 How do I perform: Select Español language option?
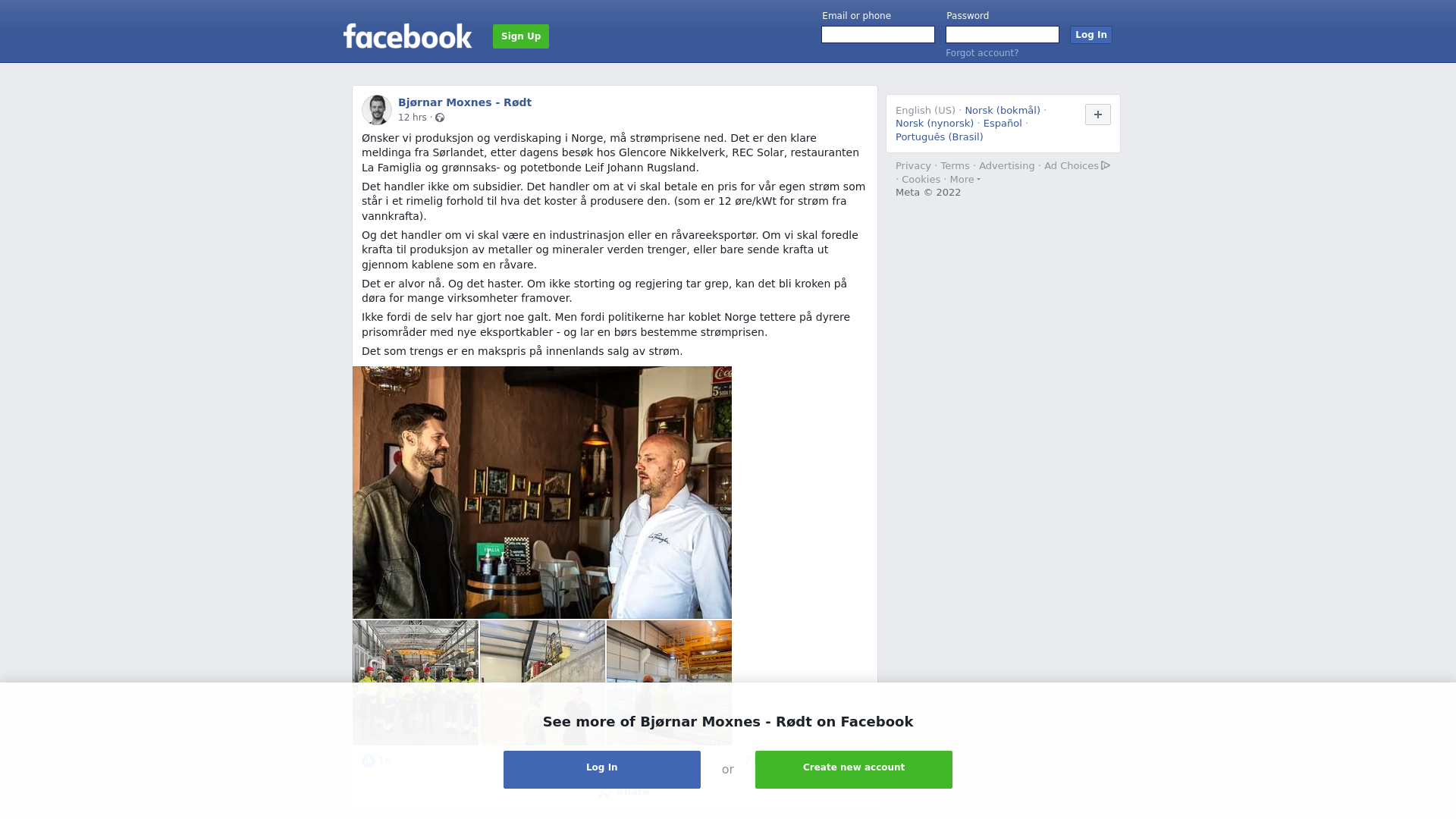click(x=1003, y=124)
